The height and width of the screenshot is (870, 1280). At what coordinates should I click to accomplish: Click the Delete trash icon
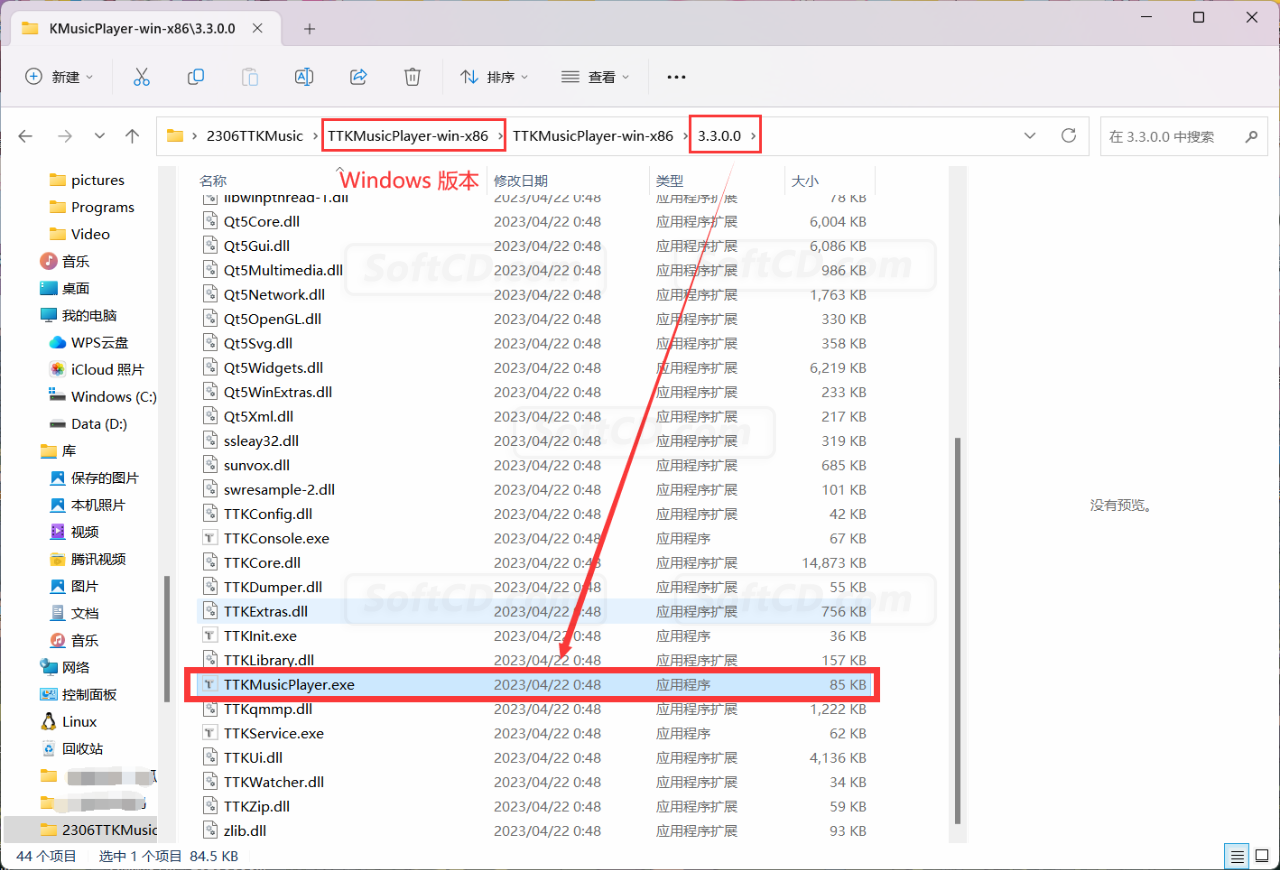coord(412,77)
